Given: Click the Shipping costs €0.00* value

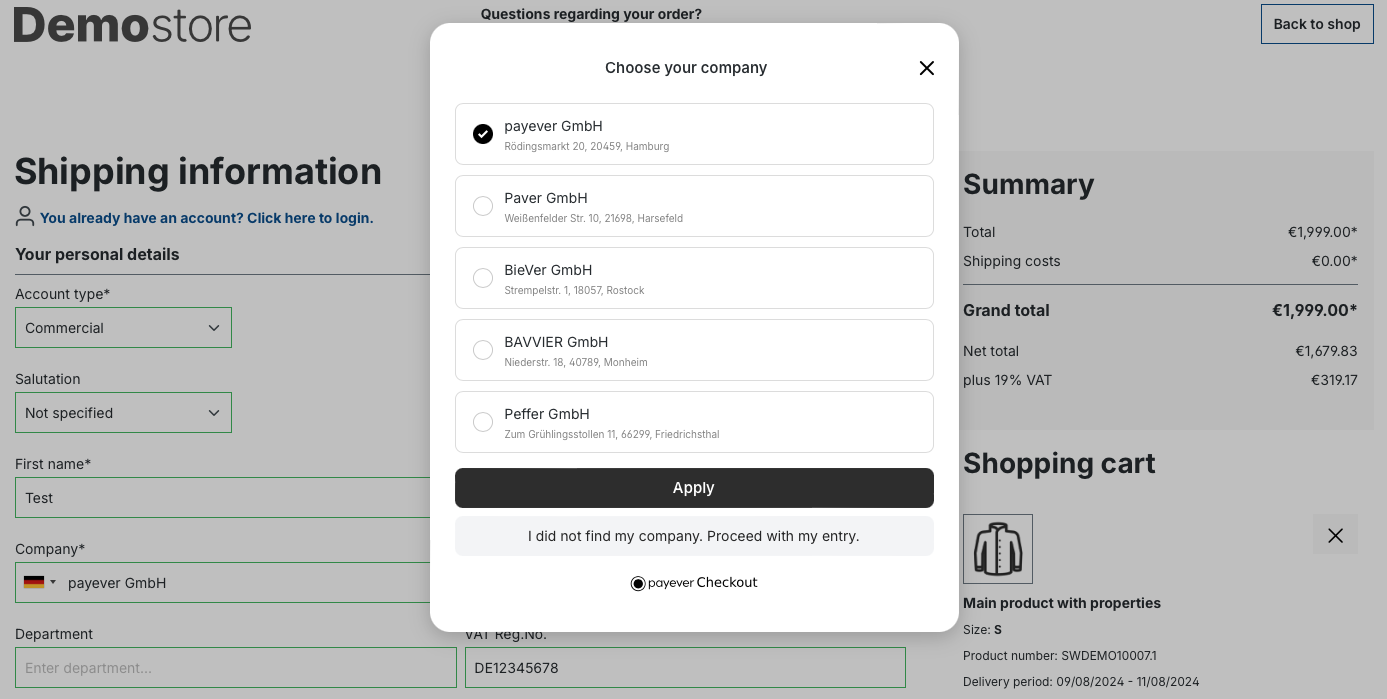Looking at the screenshot, I should [x=1334, y=261].
